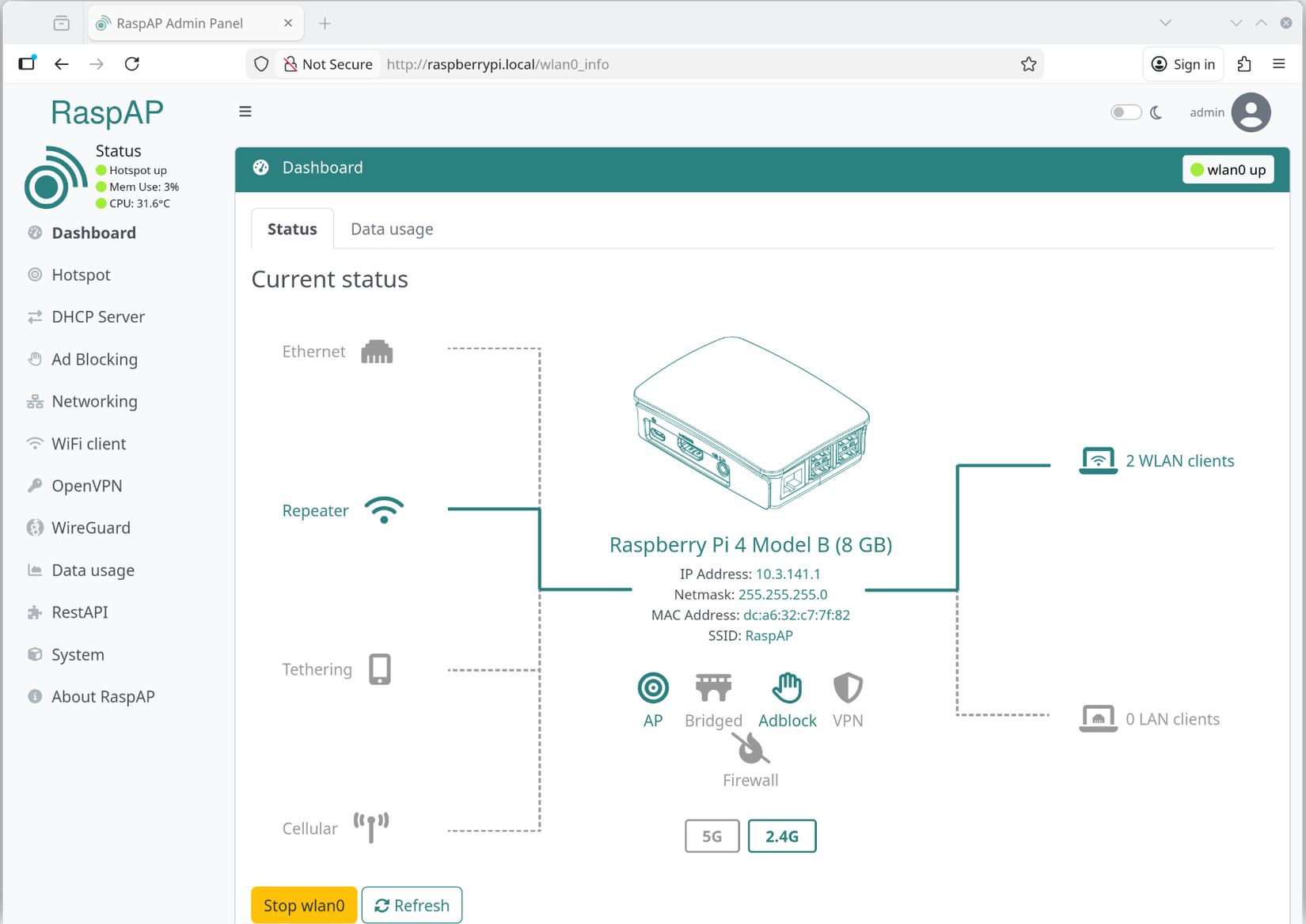Viewport: 1306px width, 924px height.
Task: Switch to the Data usage tab
Action: 392,229
